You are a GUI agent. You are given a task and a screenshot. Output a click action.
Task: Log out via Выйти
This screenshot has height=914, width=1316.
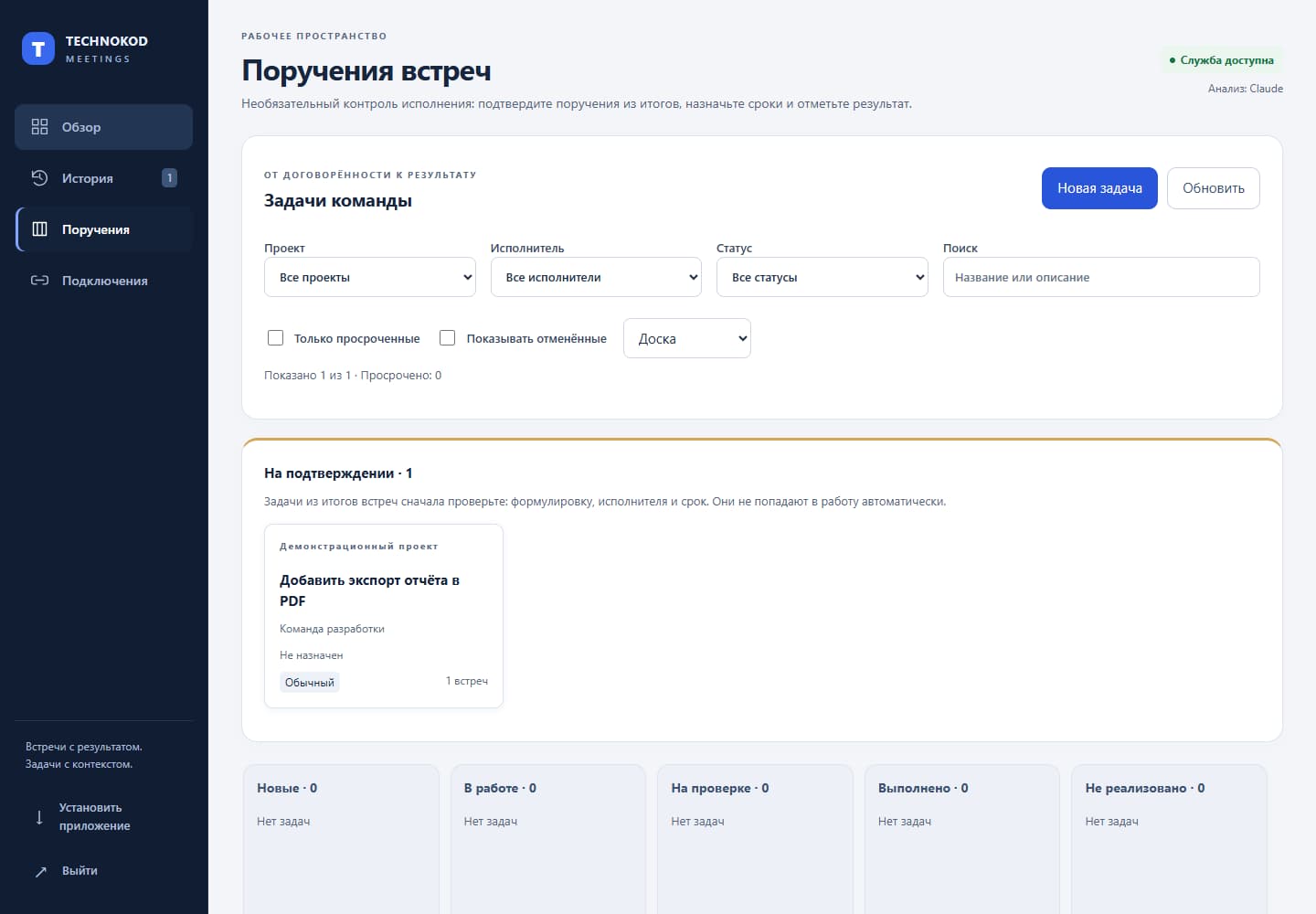[104, 871]
